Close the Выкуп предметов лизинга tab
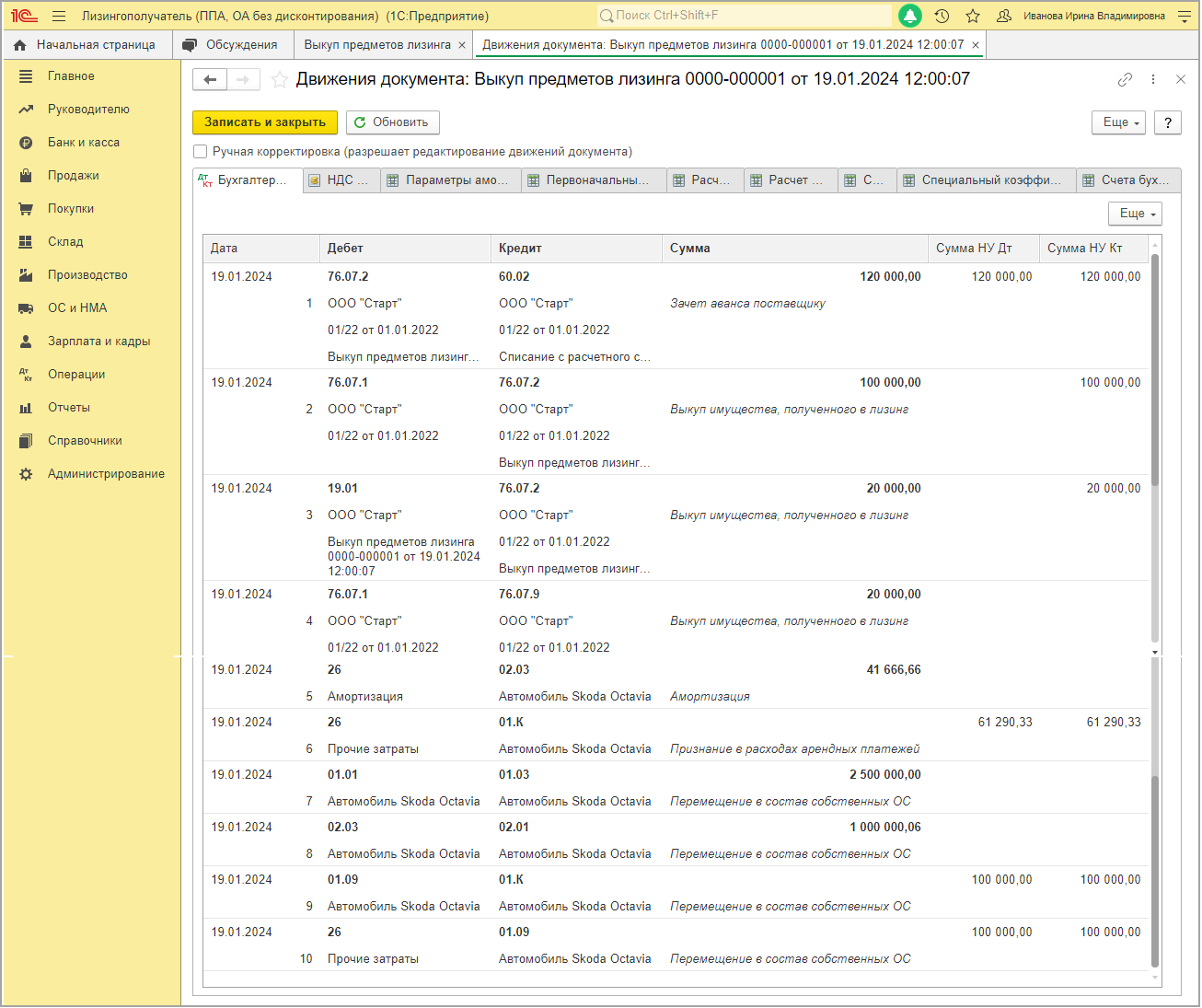The width and height of the screenshot is (1202, 1008). click(462, 45)
